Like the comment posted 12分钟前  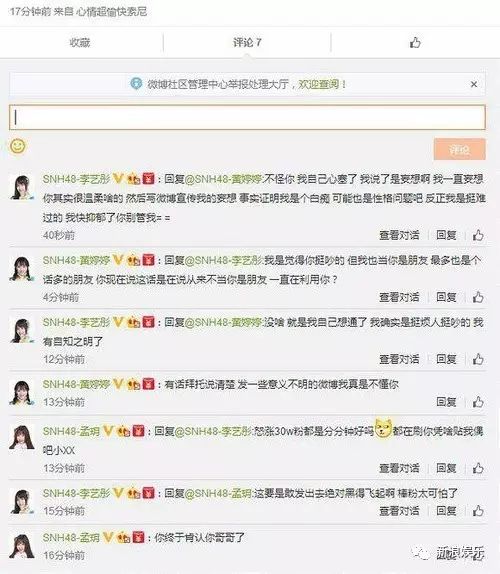[478, 359]
